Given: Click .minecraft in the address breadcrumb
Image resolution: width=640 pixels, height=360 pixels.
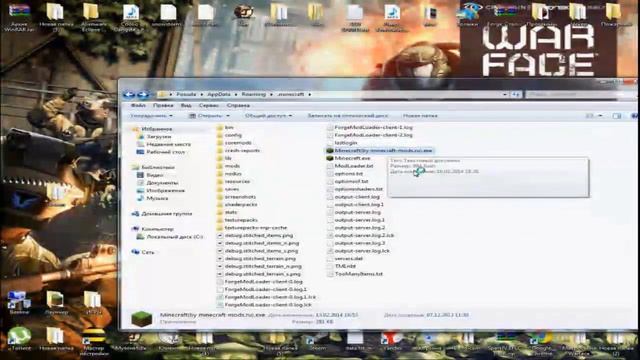Looking at the screenshot, I should [x=291, y=94].
